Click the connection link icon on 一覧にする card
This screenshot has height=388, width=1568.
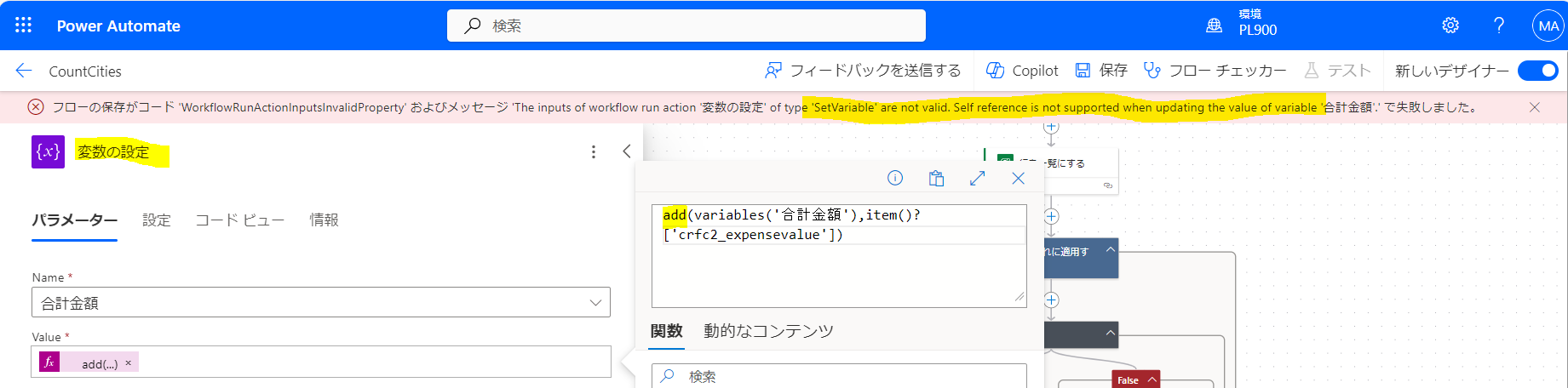click(1108, 185)
